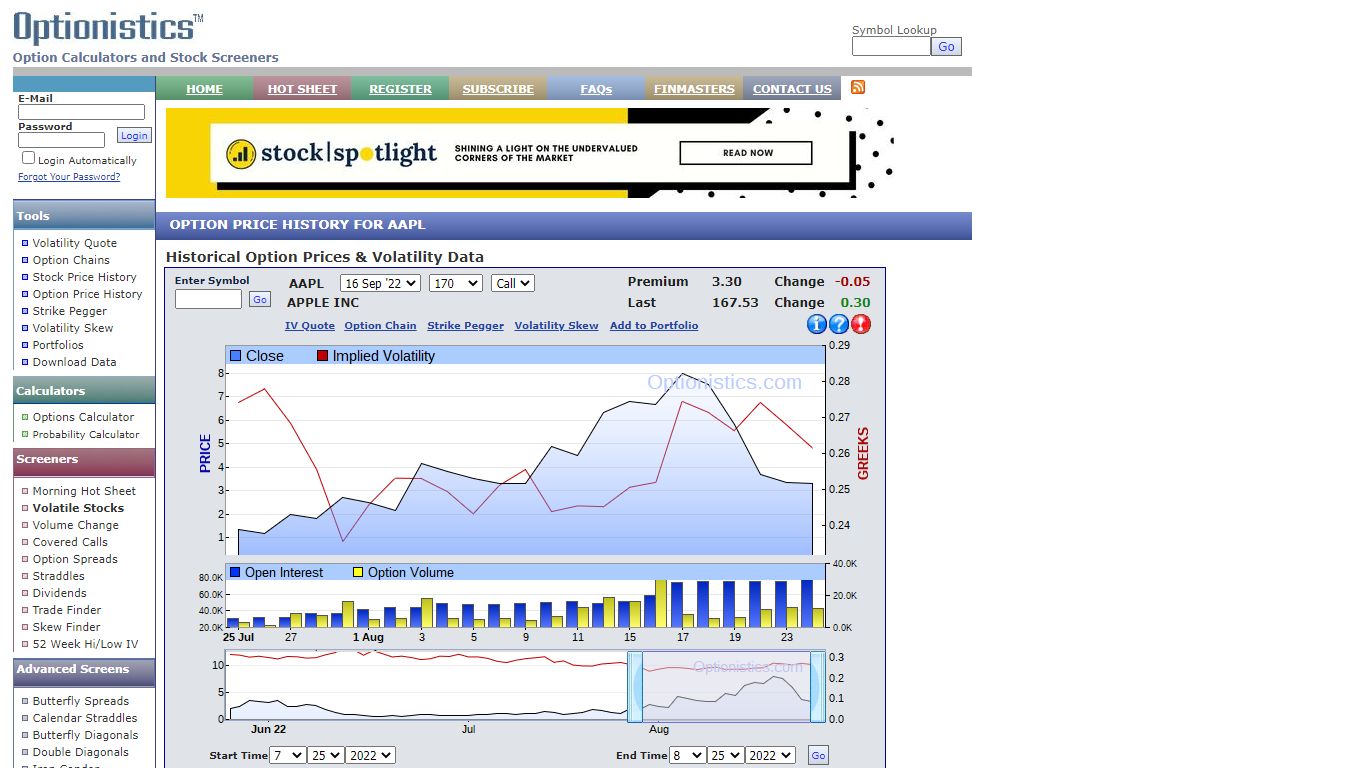Click the Optionistics logo
The image size is (1366, 768).
coord(108,27)
